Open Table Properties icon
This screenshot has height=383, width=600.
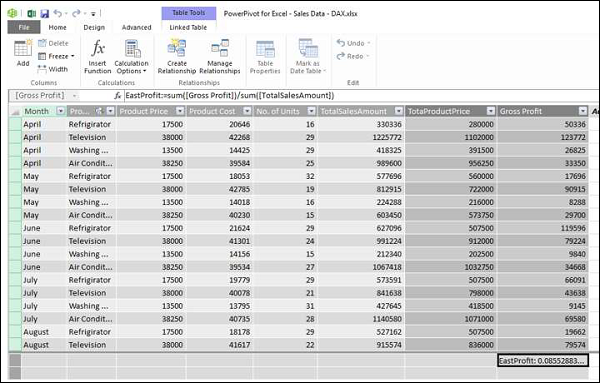point(265,49)
